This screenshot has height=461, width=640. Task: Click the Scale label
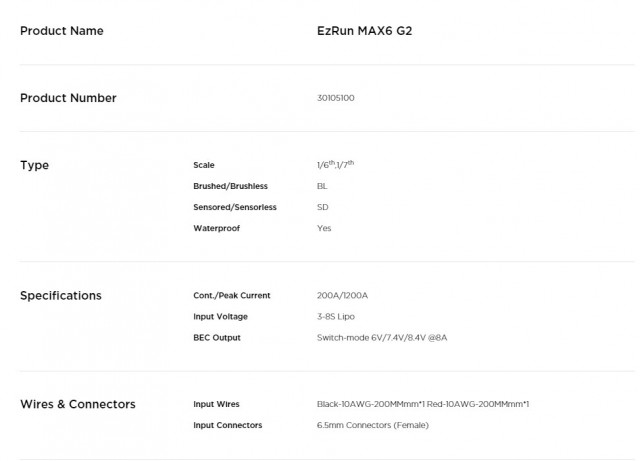click(203, 165)
